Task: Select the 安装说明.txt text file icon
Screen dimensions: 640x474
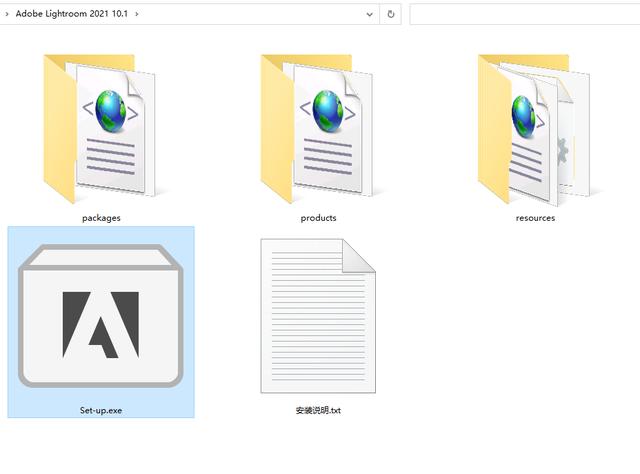Action: click(318, 316)
